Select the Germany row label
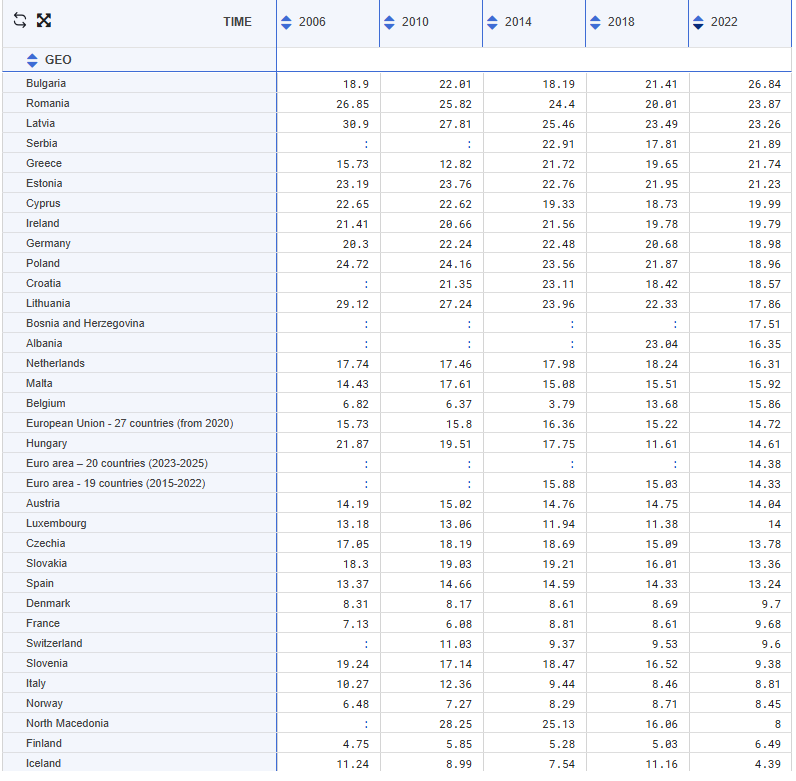 coord(48,243)
